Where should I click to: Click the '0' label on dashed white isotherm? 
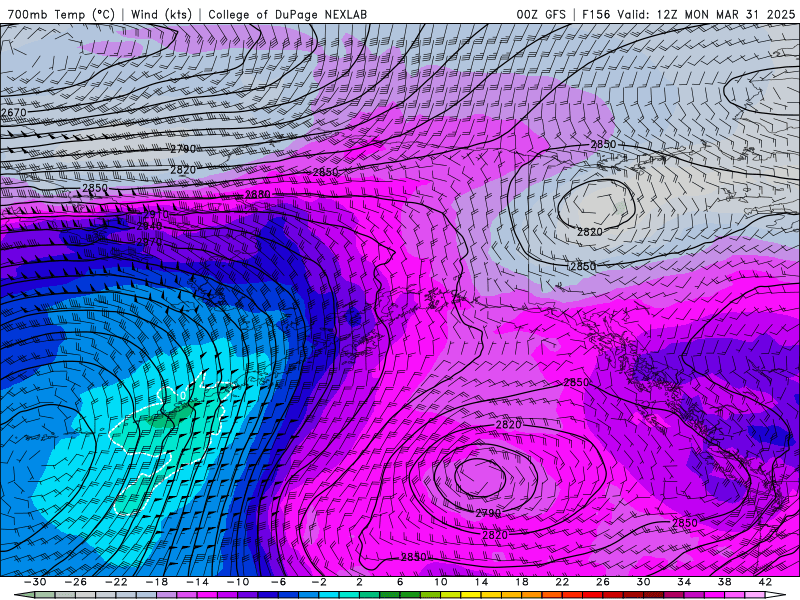click(183, 395)
